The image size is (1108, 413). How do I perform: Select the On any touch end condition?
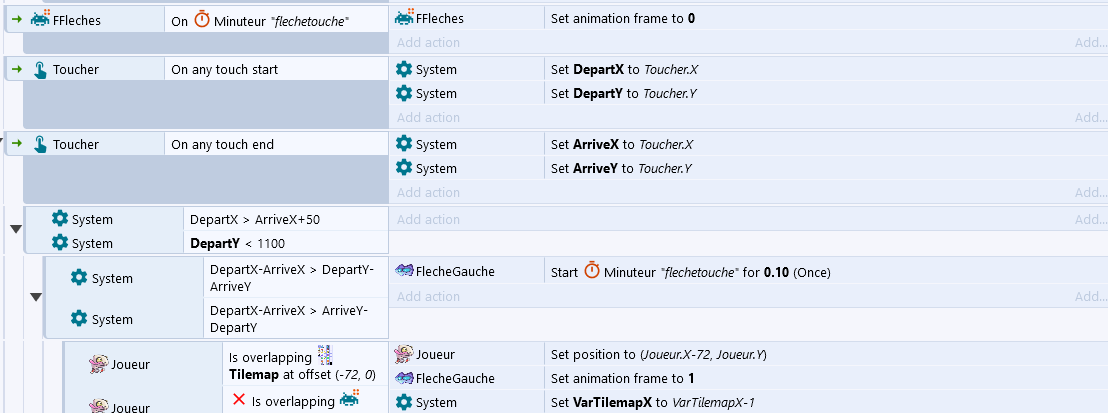point(223,144)
